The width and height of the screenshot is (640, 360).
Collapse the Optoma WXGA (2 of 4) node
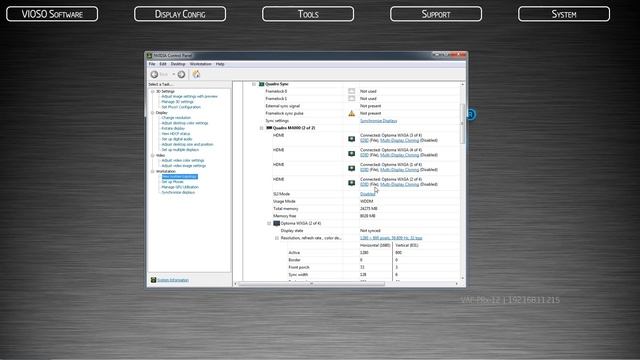coord(269,224)
